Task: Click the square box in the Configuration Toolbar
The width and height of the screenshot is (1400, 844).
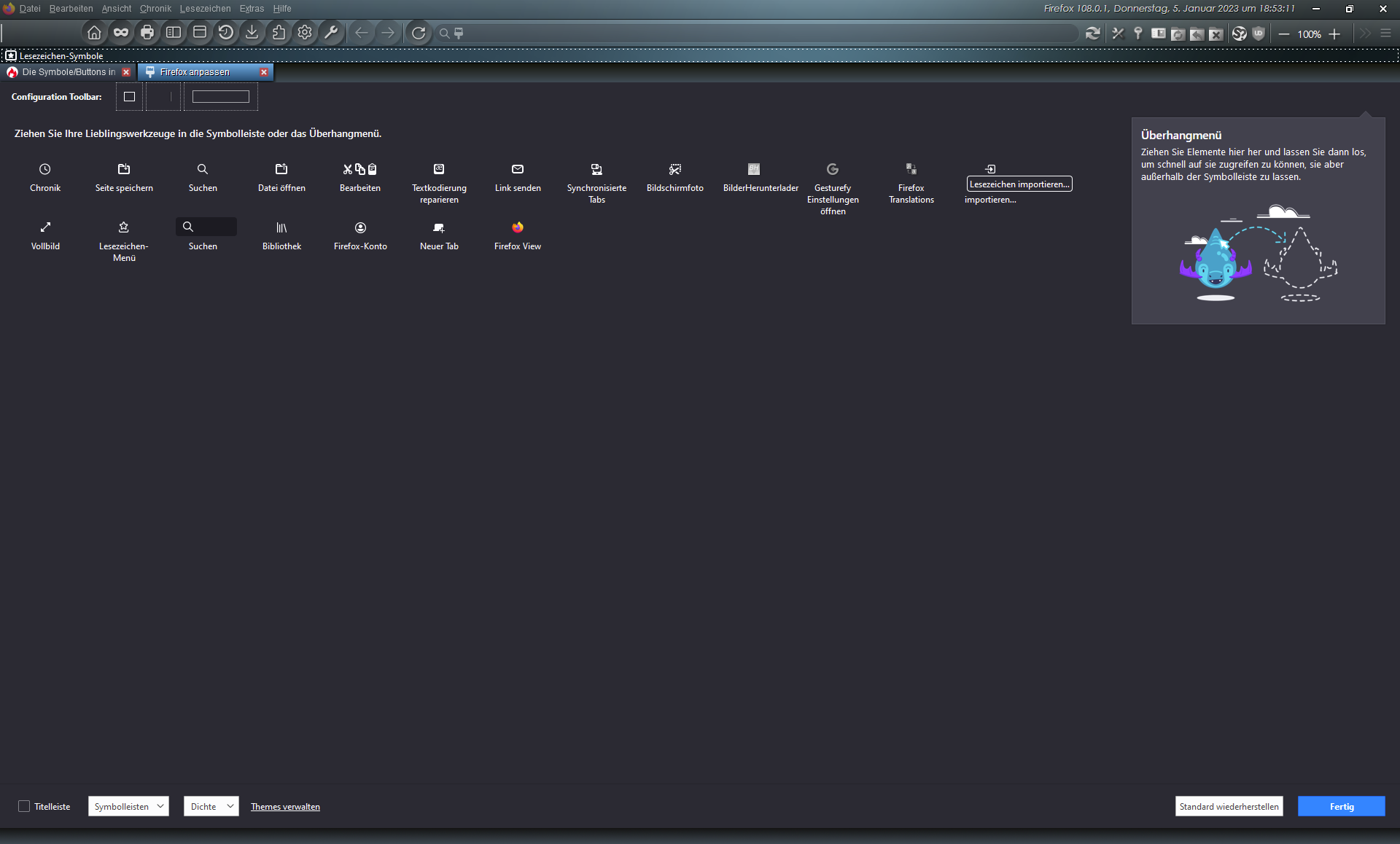Action: 129,97
